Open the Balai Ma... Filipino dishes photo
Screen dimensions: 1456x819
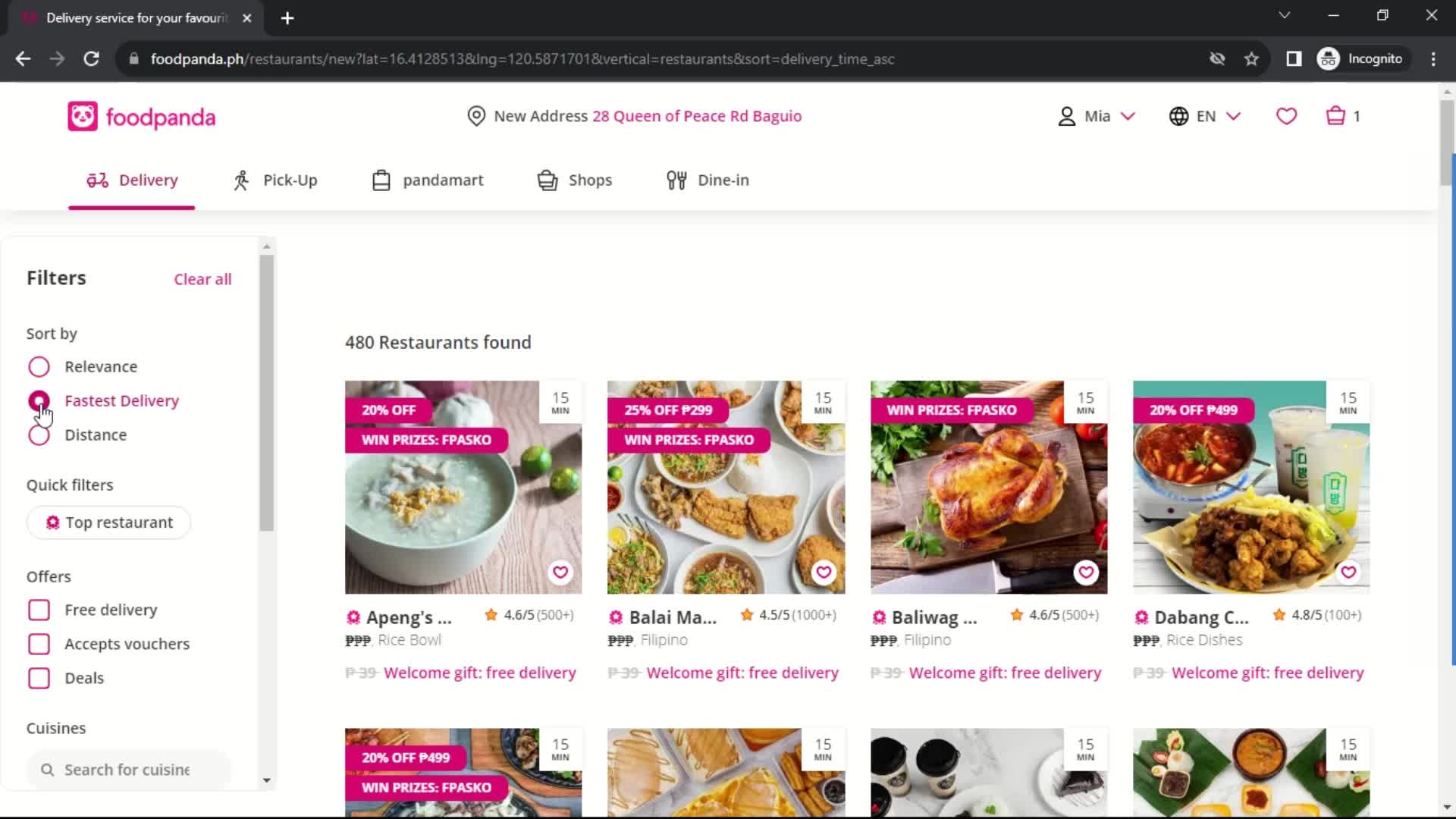[x=726, y=488]
